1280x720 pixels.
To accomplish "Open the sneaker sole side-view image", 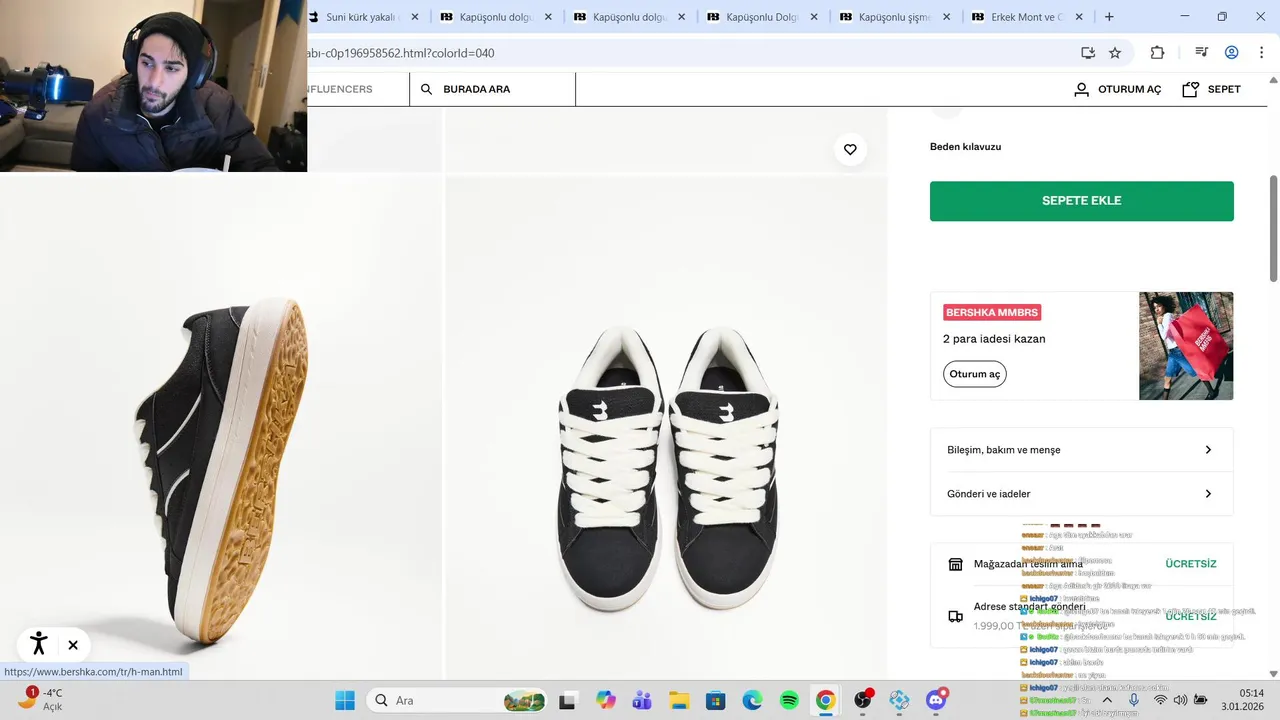I will pyautogui.click(x=221, y=430).
